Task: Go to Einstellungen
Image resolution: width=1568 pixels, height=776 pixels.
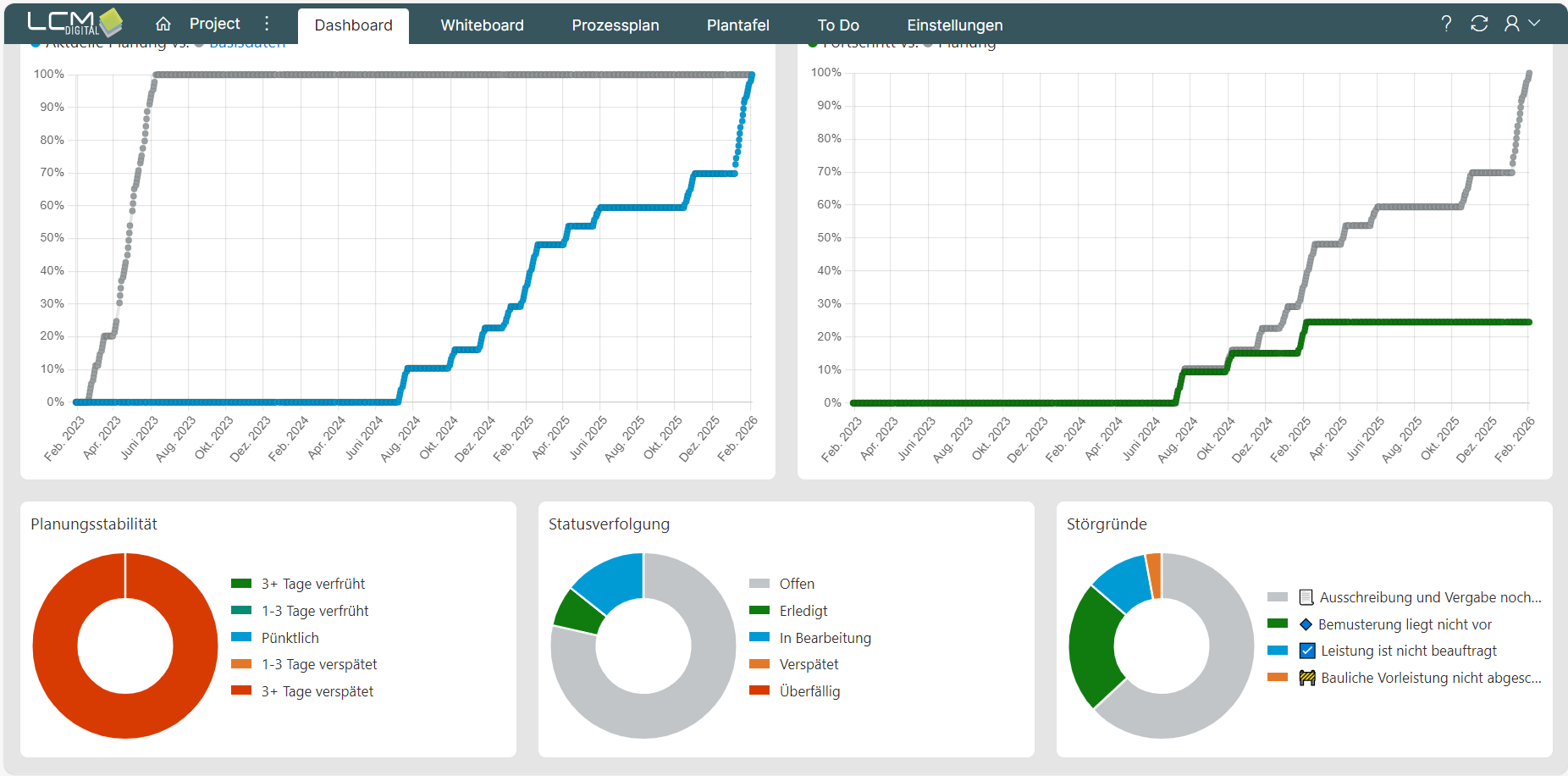Action: (954, 25)
